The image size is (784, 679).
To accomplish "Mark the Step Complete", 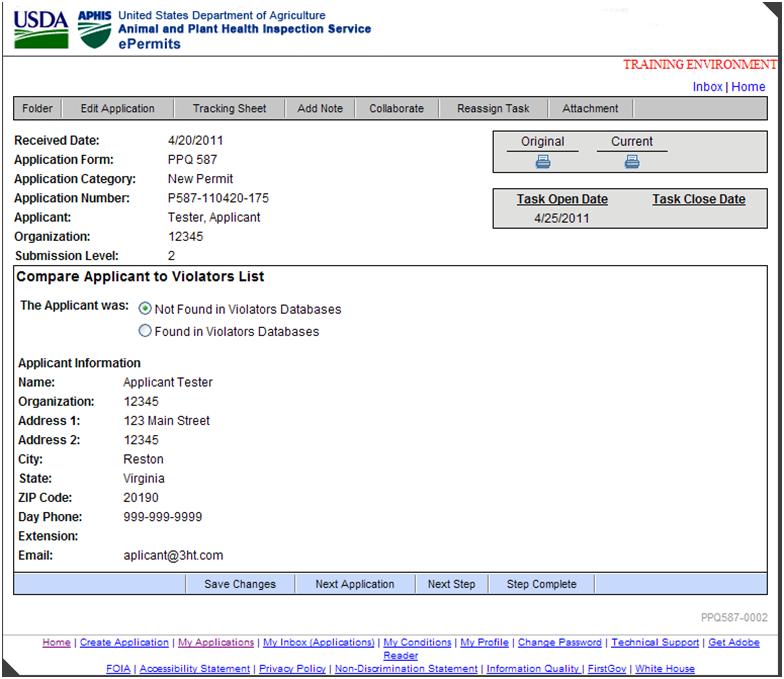I will coord(541,584).
